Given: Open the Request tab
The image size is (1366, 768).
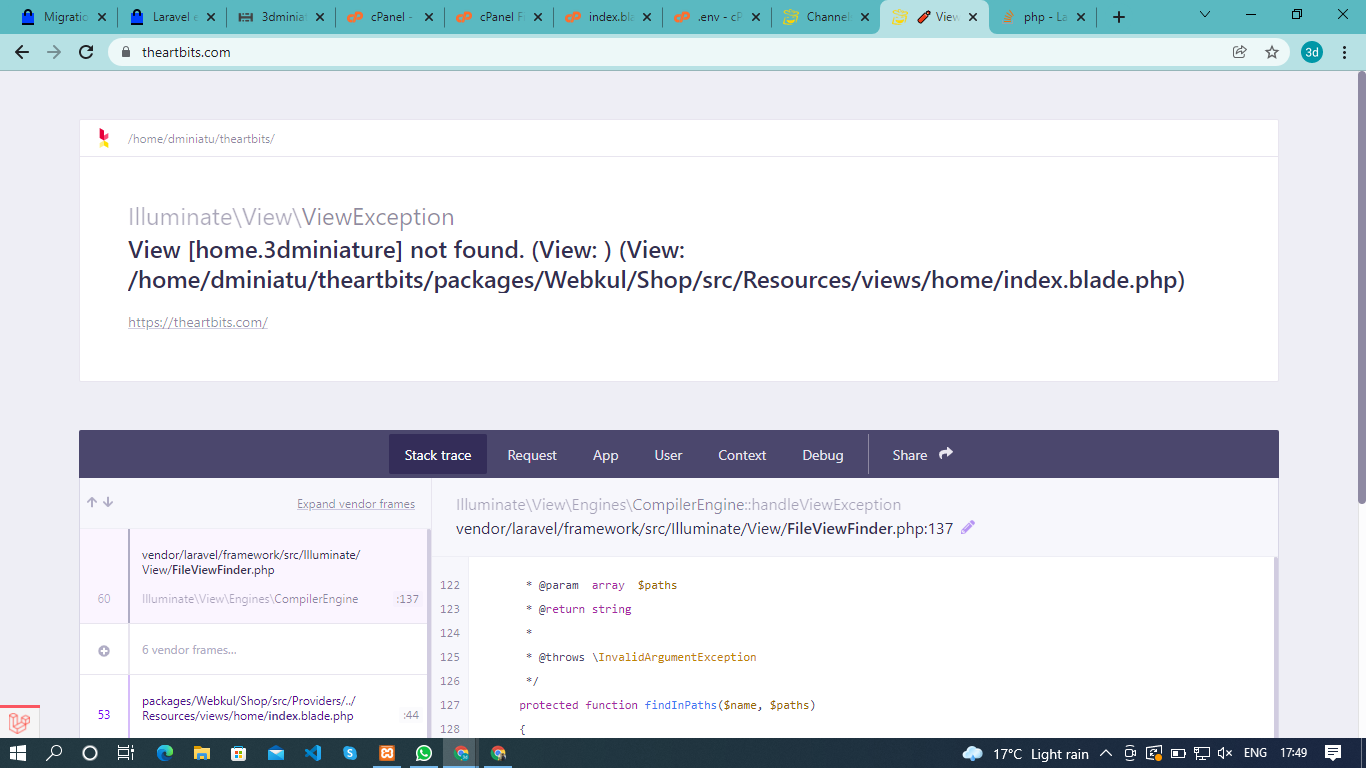Looking at the screenshot, I should tap(532, 455).
